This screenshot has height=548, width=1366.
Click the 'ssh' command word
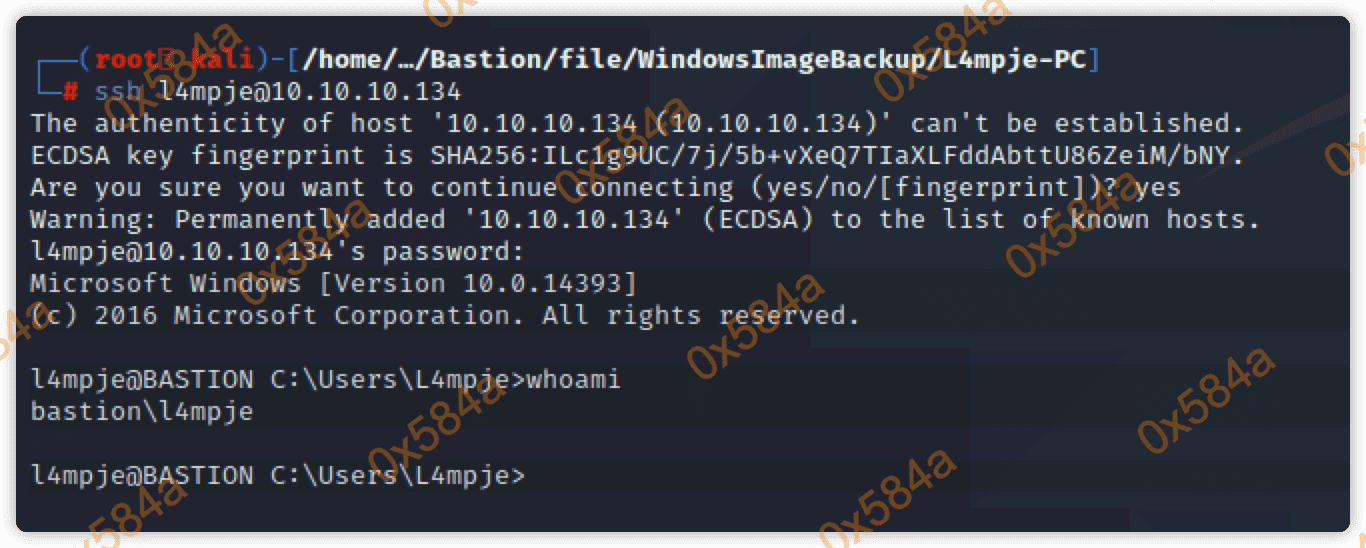pos(119,92)
